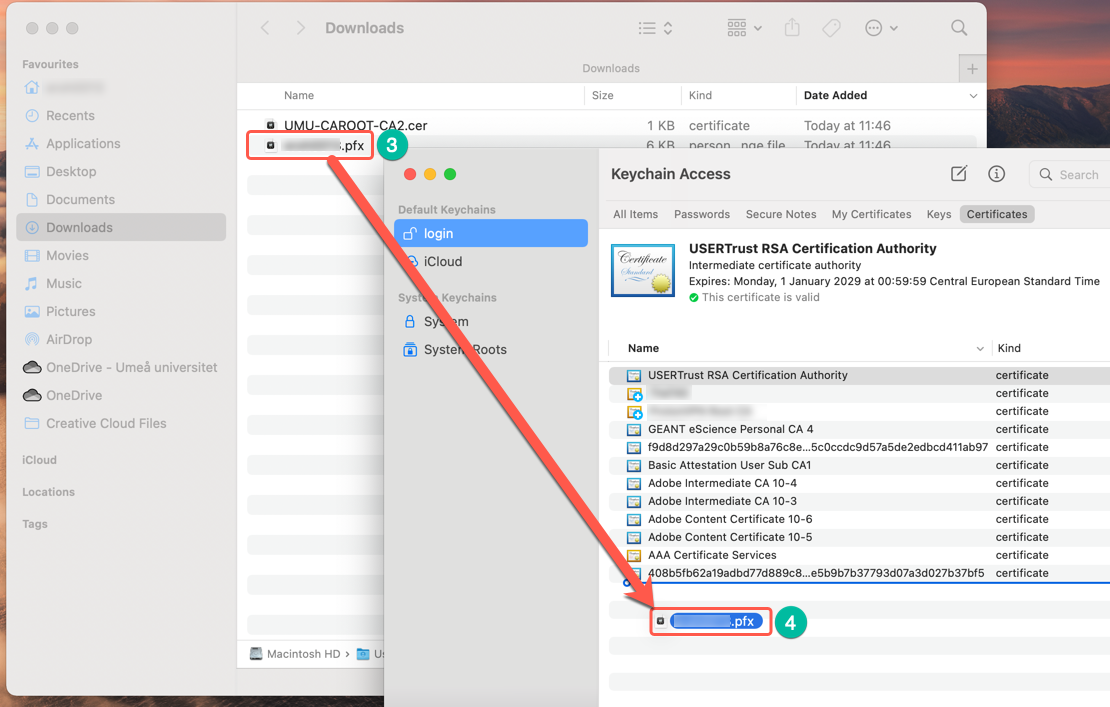Open the Finder list view options
Image resolution: width=1110 pixels, height=707 pixels.
pos(655,28)
